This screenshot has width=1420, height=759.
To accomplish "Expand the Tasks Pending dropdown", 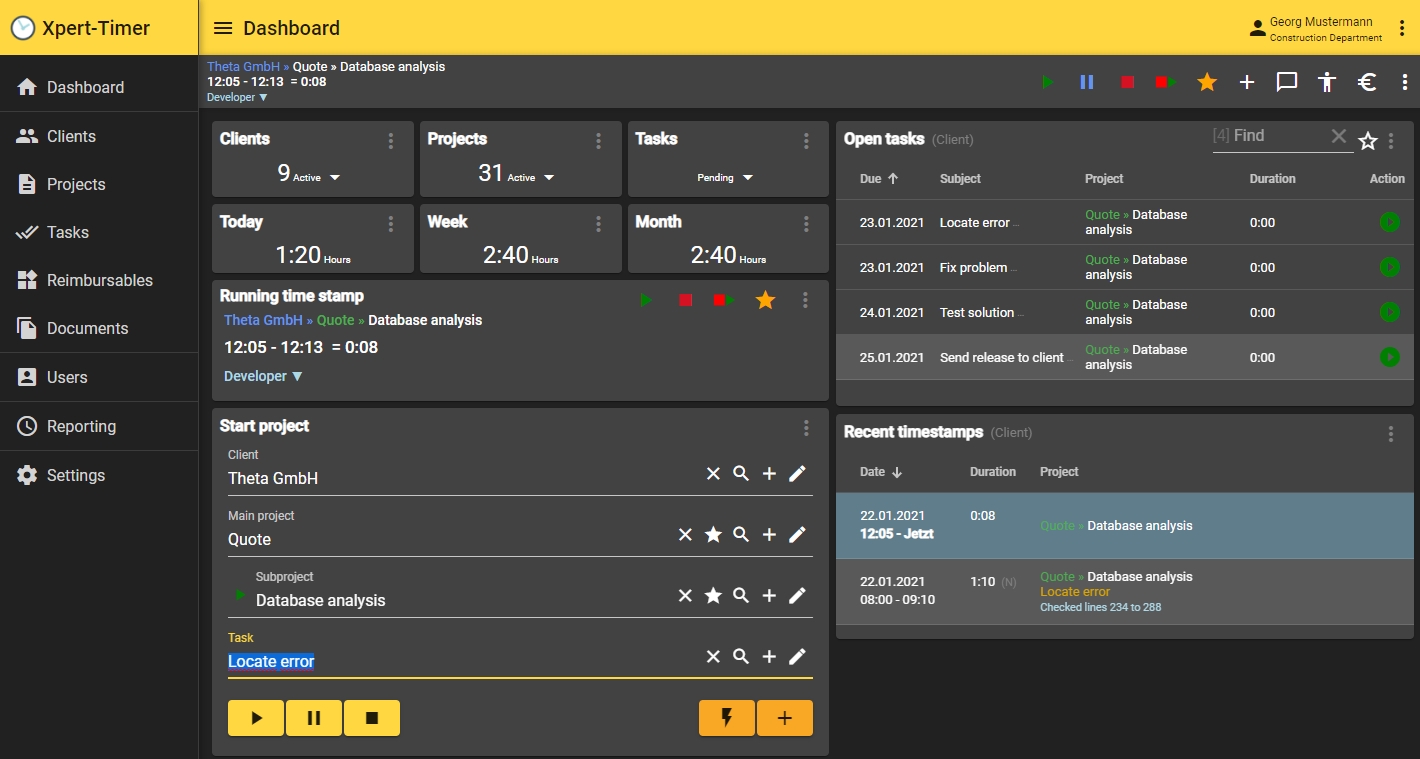I will pos(748,178).
